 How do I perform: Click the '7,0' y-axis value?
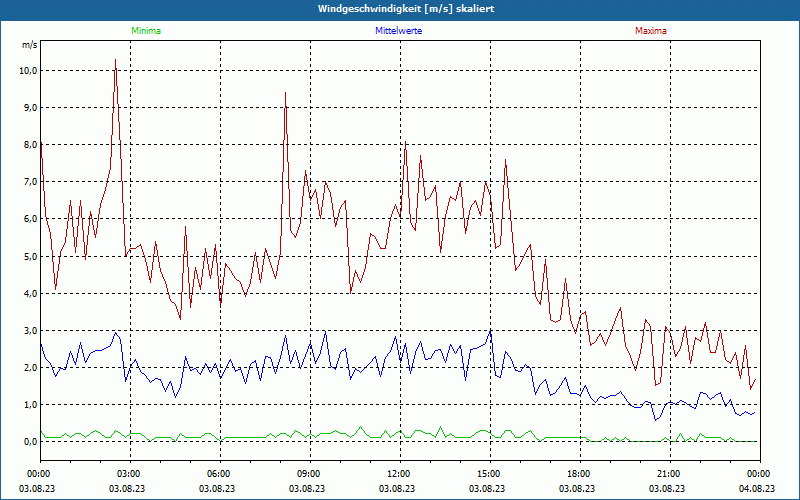click(x=30, y=182)
